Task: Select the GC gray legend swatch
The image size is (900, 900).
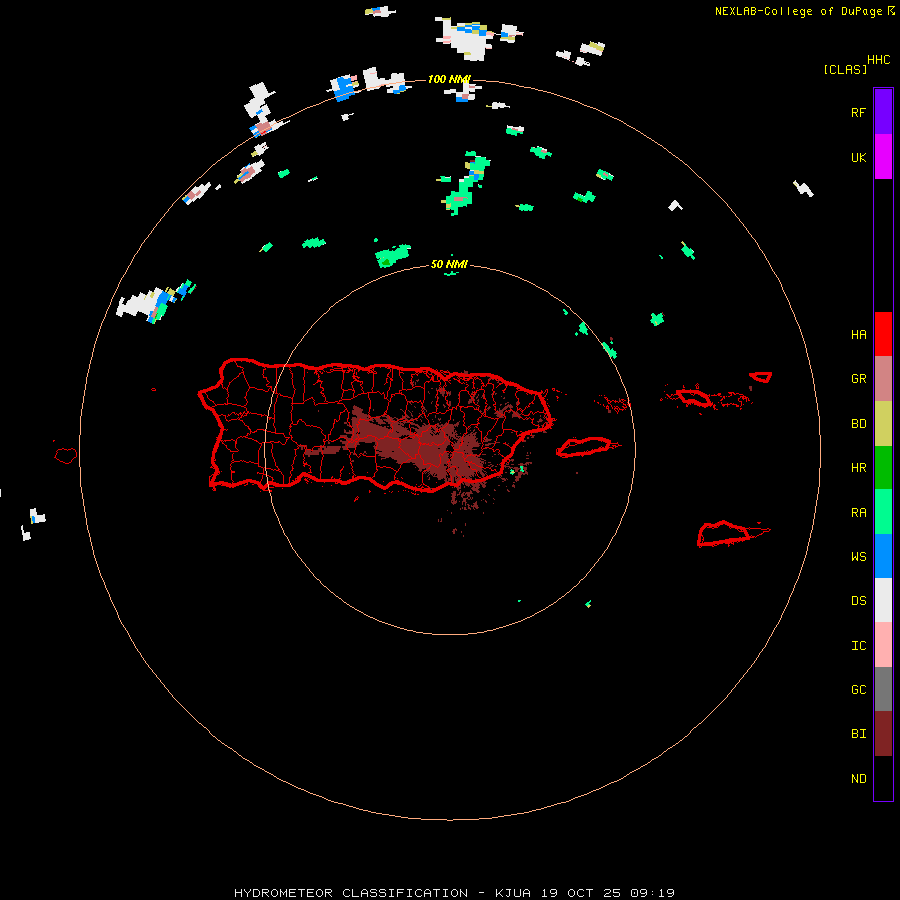Action: [883, 689]
